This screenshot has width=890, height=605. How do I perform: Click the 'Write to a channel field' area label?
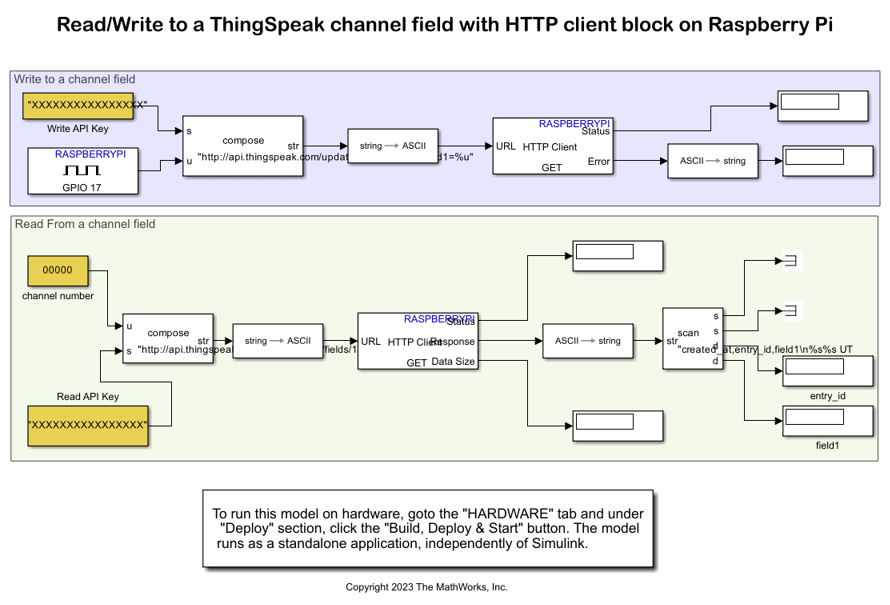74,79
